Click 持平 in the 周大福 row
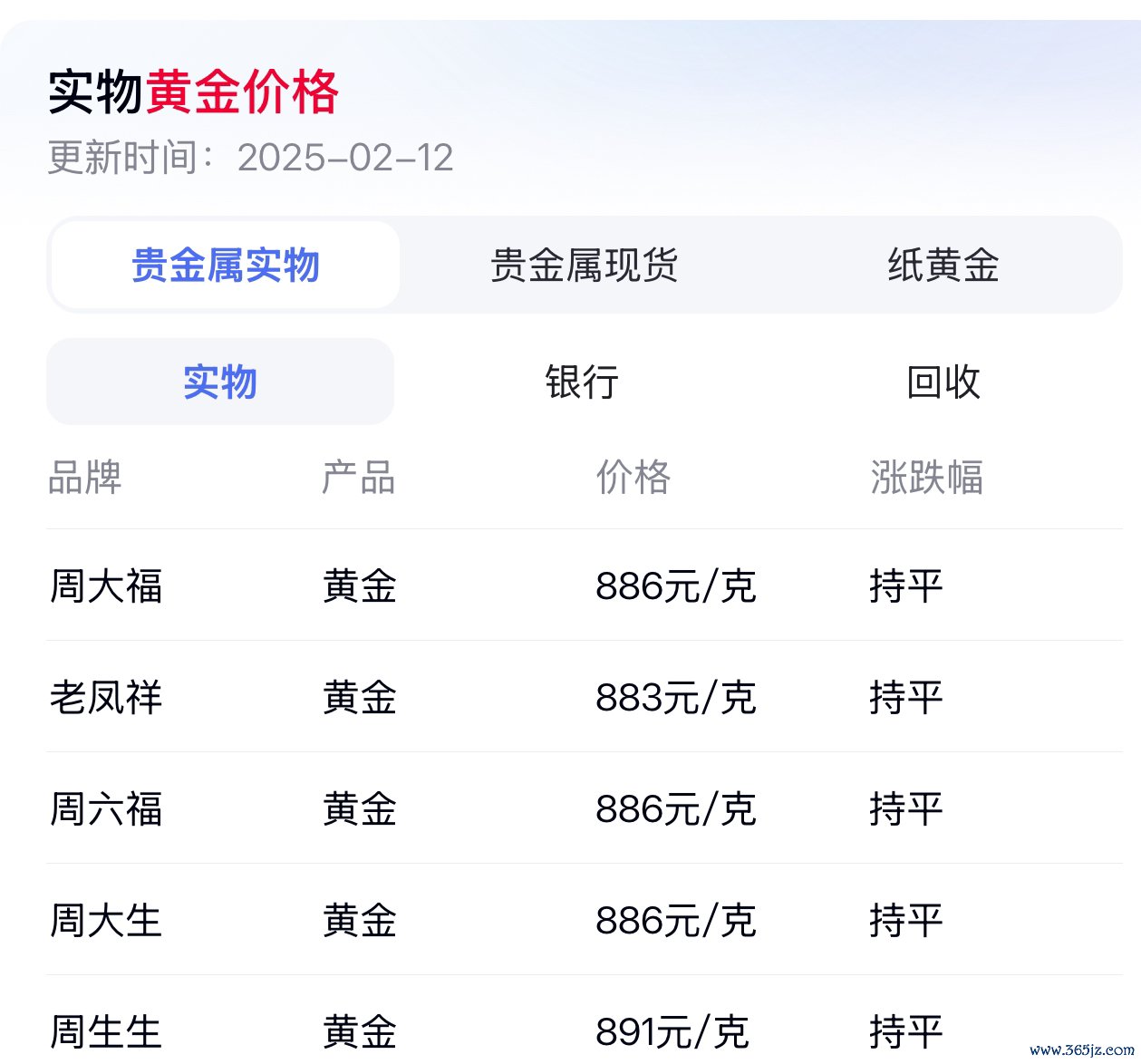This screenshot has width=1141, height=1064. [906, 585]
